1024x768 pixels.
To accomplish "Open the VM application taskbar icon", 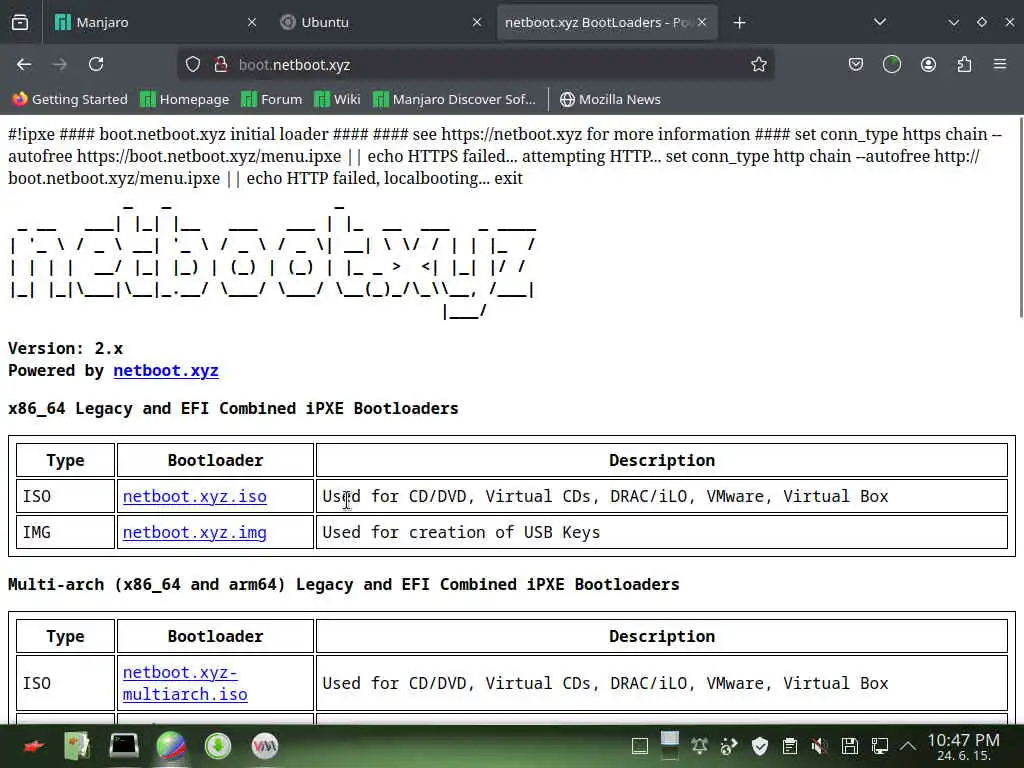I will 264,746.
